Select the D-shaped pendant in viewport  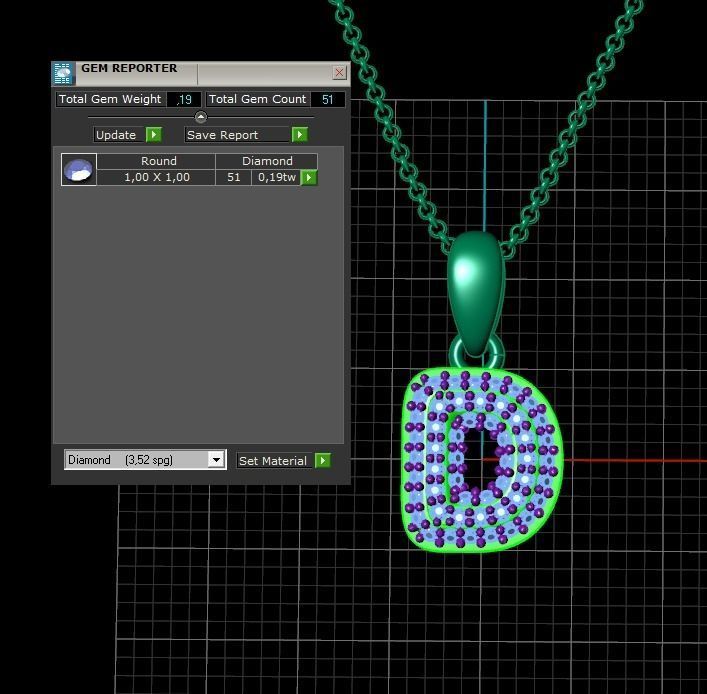(x=481, y=460)
